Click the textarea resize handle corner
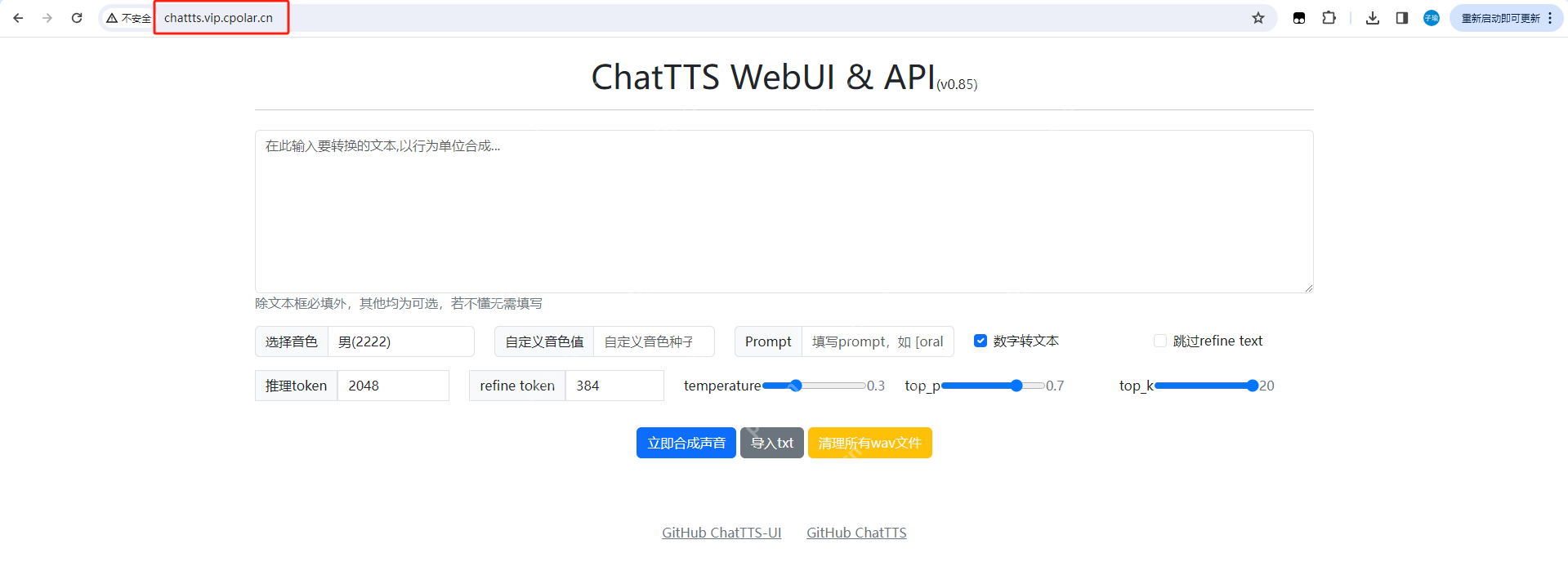 [x=1308, y=288]
